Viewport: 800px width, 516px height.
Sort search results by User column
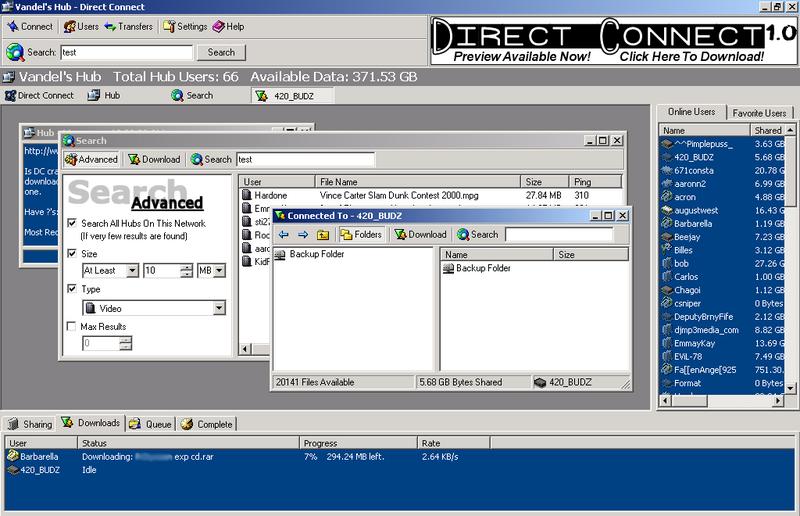coord(277,182)
